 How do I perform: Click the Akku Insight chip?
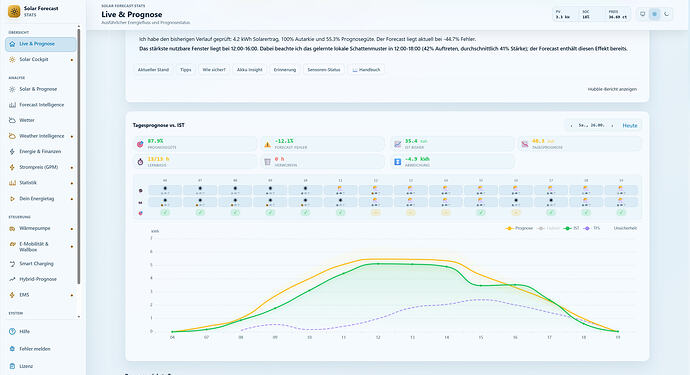tap(250, 70)
